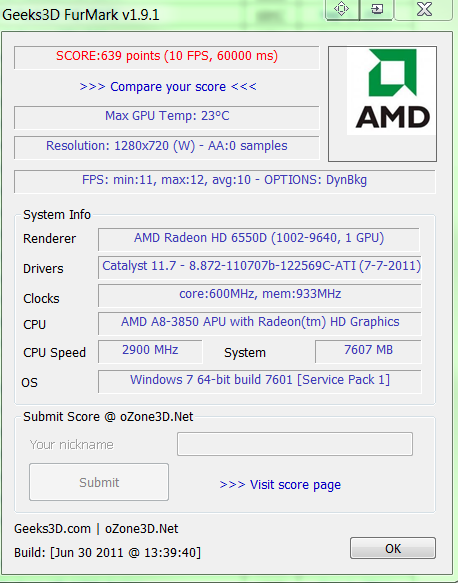Select the Resolution 1280x720 field
This screenshot has width=458, height=583.
(167, 148)
